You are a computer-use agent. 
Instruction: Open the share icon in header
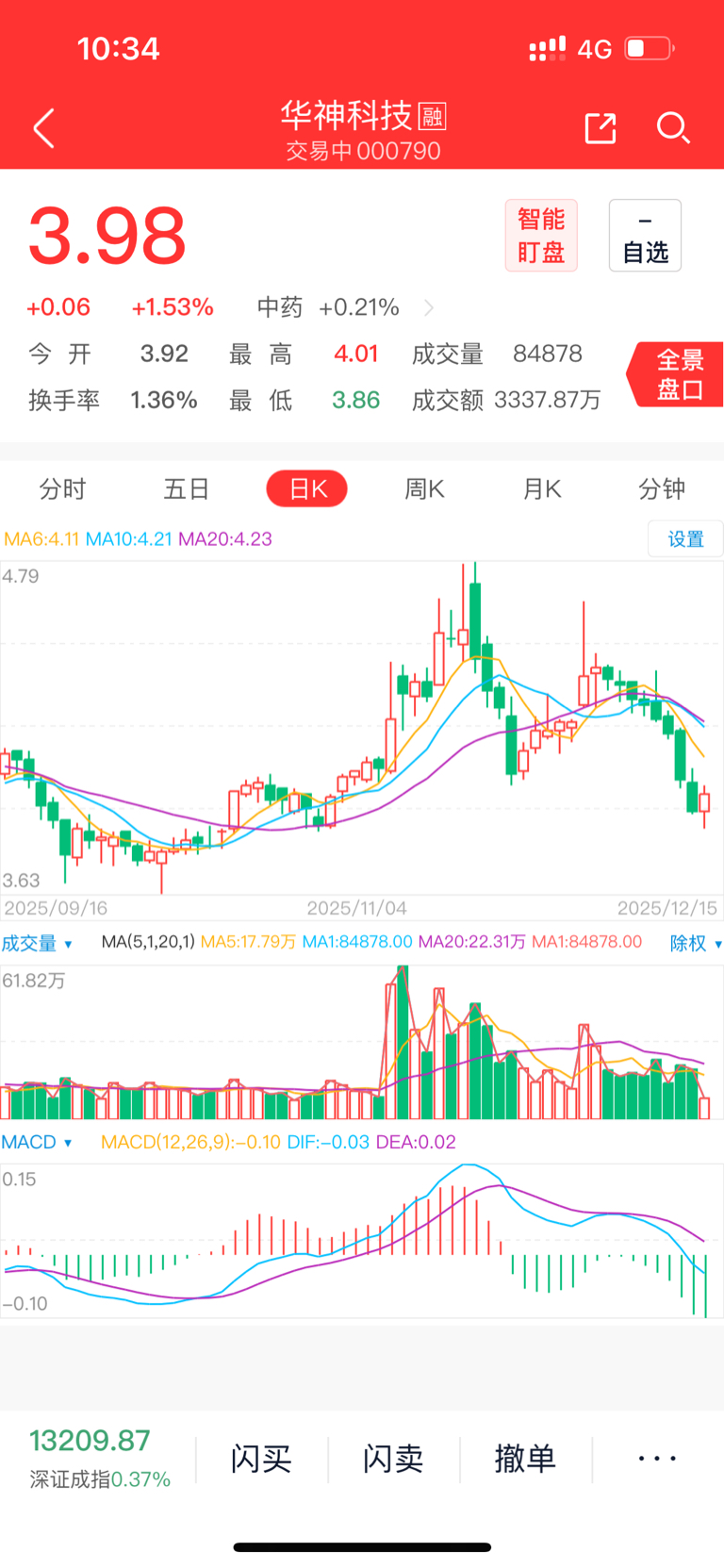click(601, 128)
